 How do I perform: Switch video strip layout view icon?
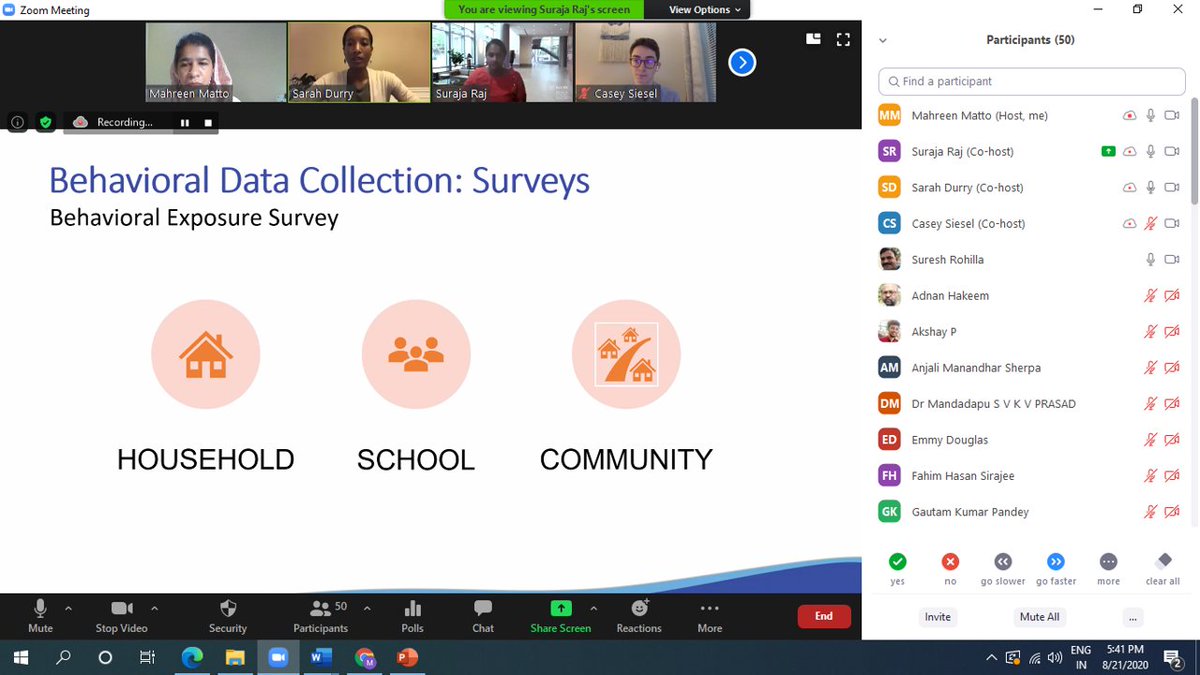[x=814, y=40]
